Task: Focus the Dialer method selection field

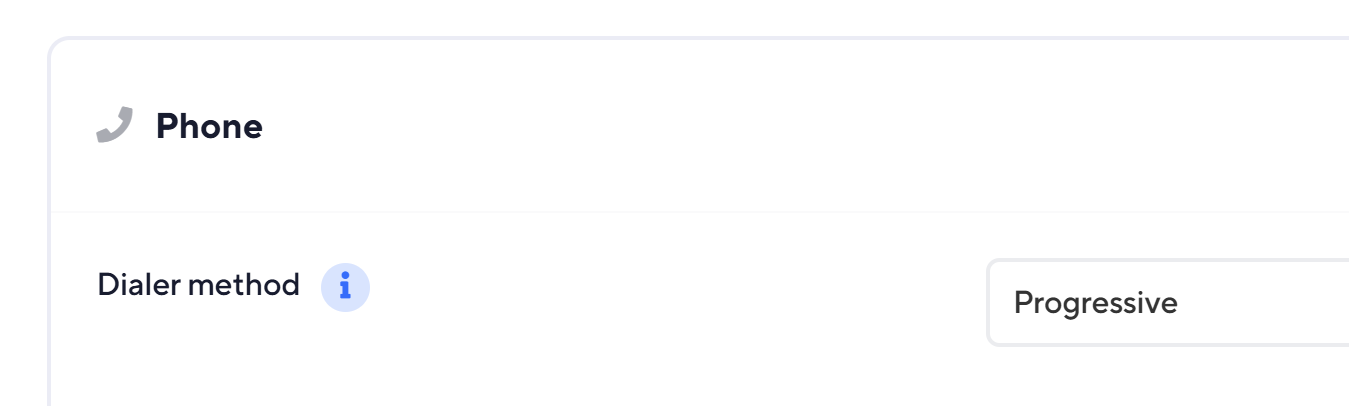Action: 1168,302
